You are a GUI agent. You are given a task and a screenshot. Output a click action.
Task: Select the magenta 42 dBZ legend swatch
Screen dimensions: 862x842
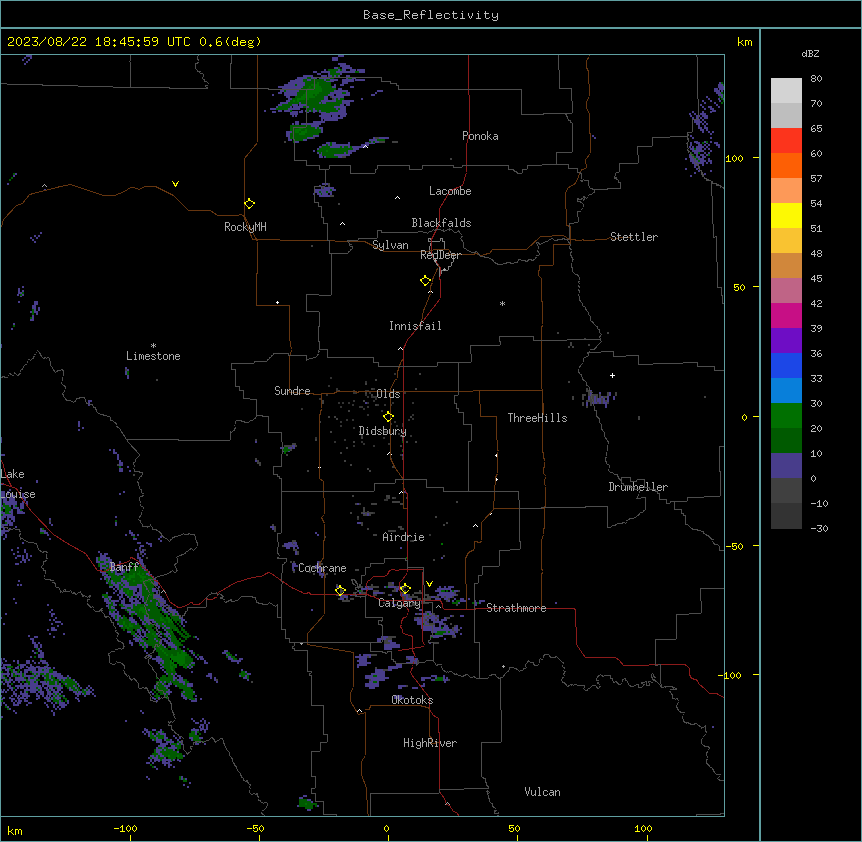[786, 315]
